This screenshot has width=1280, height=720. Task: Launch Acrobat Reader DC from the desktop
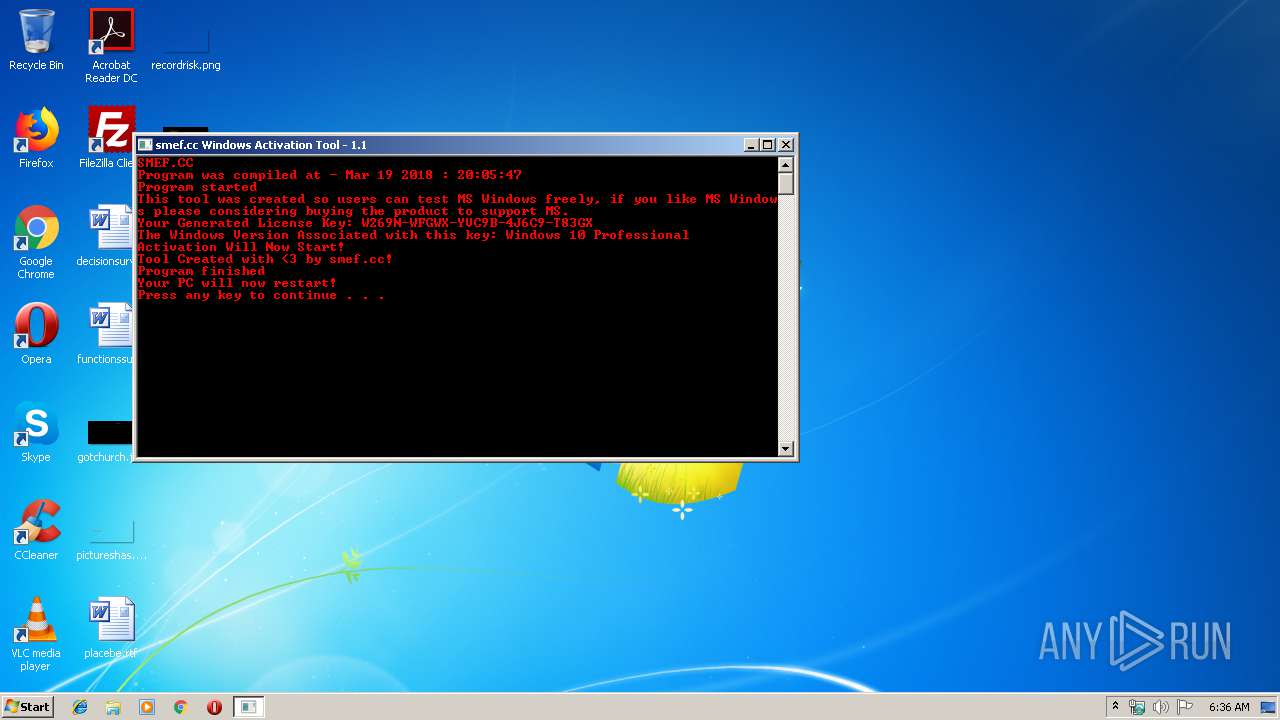click(111, 45)
